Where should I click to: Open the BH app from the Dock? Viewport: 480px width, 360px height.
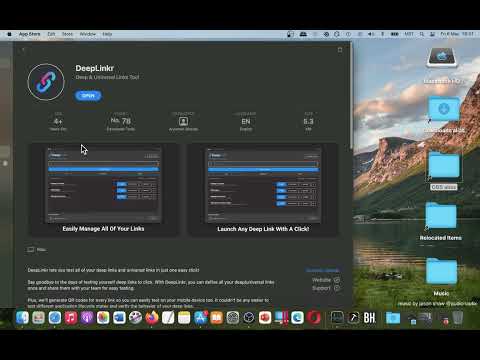tap(369, 318)
